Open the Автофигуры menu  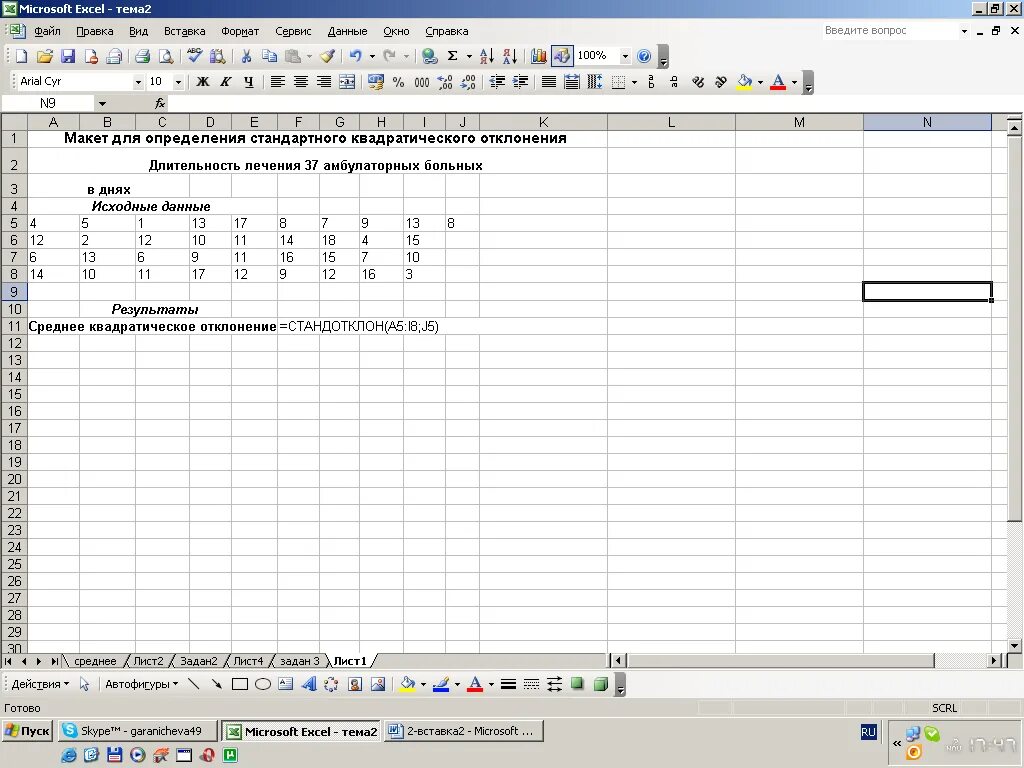point(142,684)
